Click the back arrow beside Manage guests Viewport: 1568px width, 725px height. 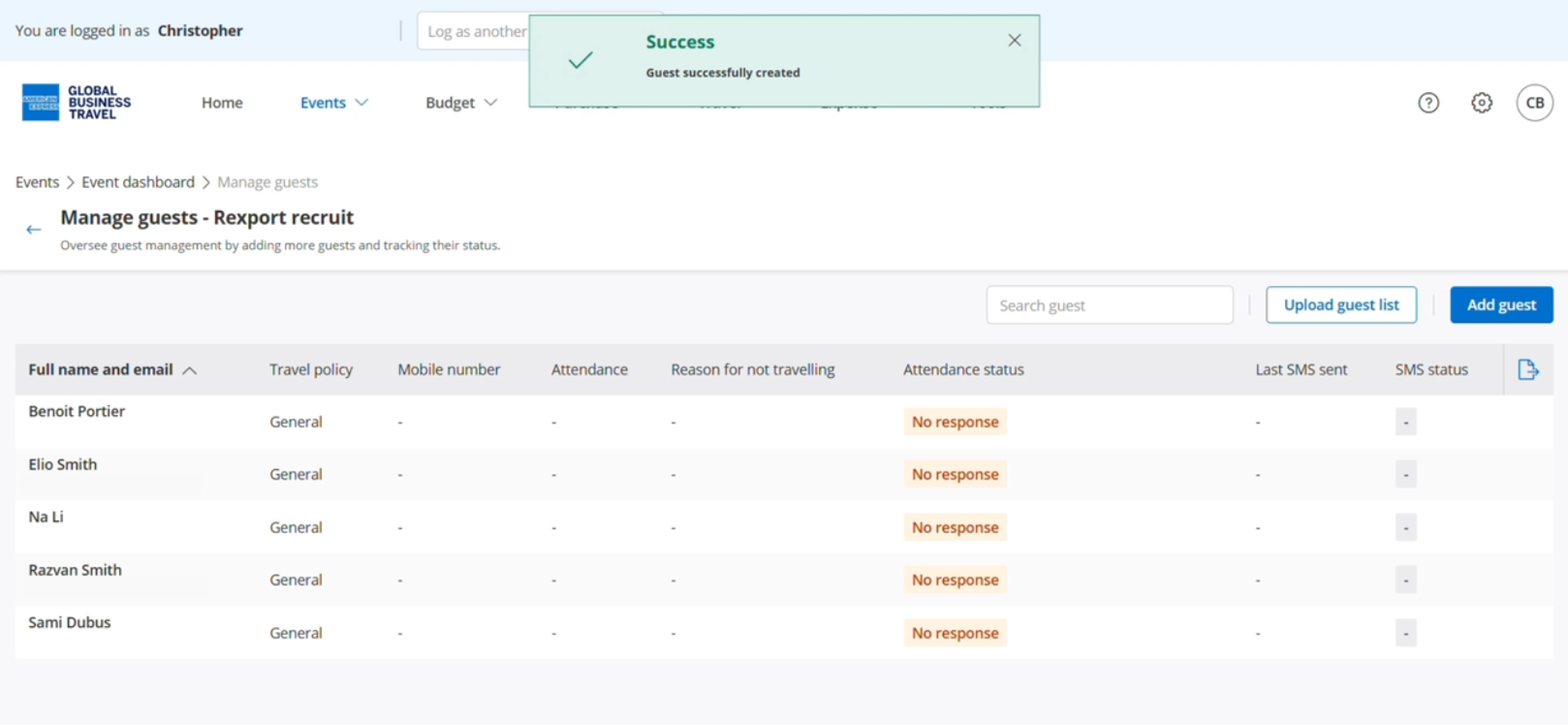click(x=33, y=229)
